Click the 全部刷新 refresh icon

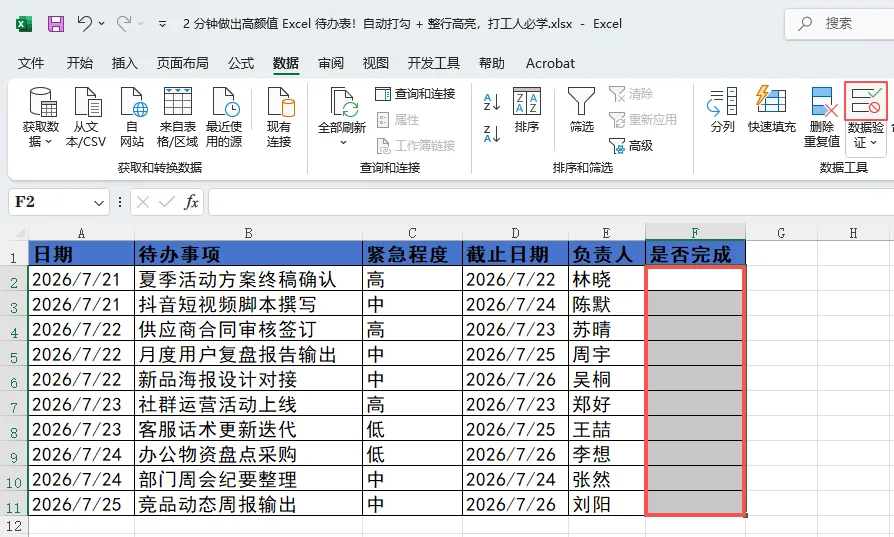342,103
